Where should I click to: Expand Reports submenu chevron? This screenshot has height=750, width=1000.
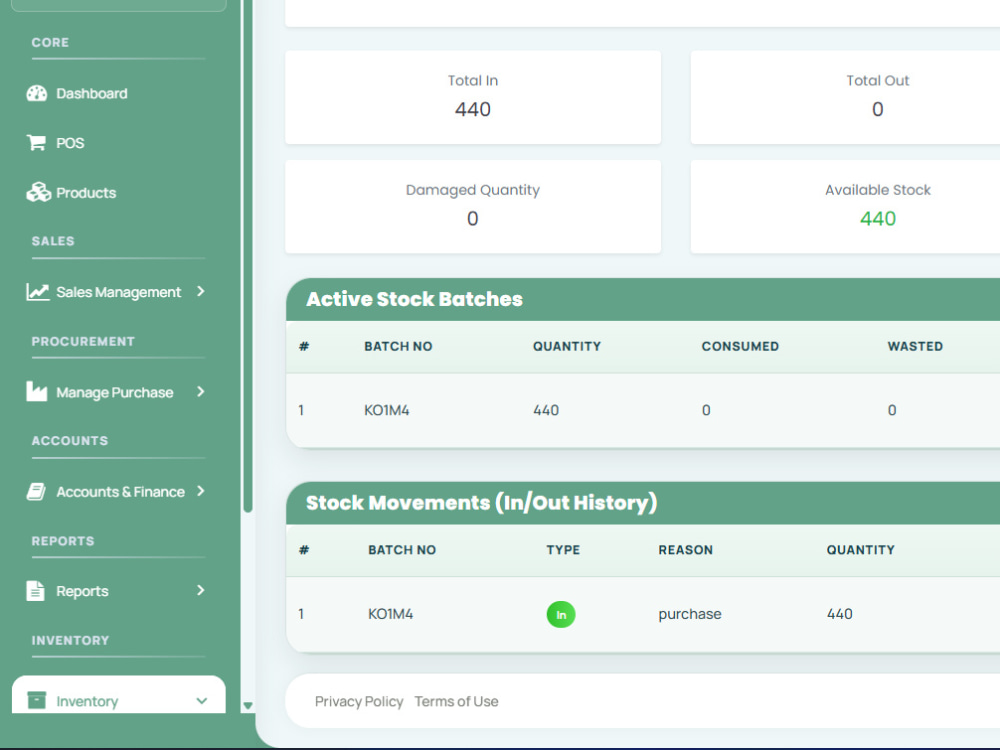[x=201, y=590]
